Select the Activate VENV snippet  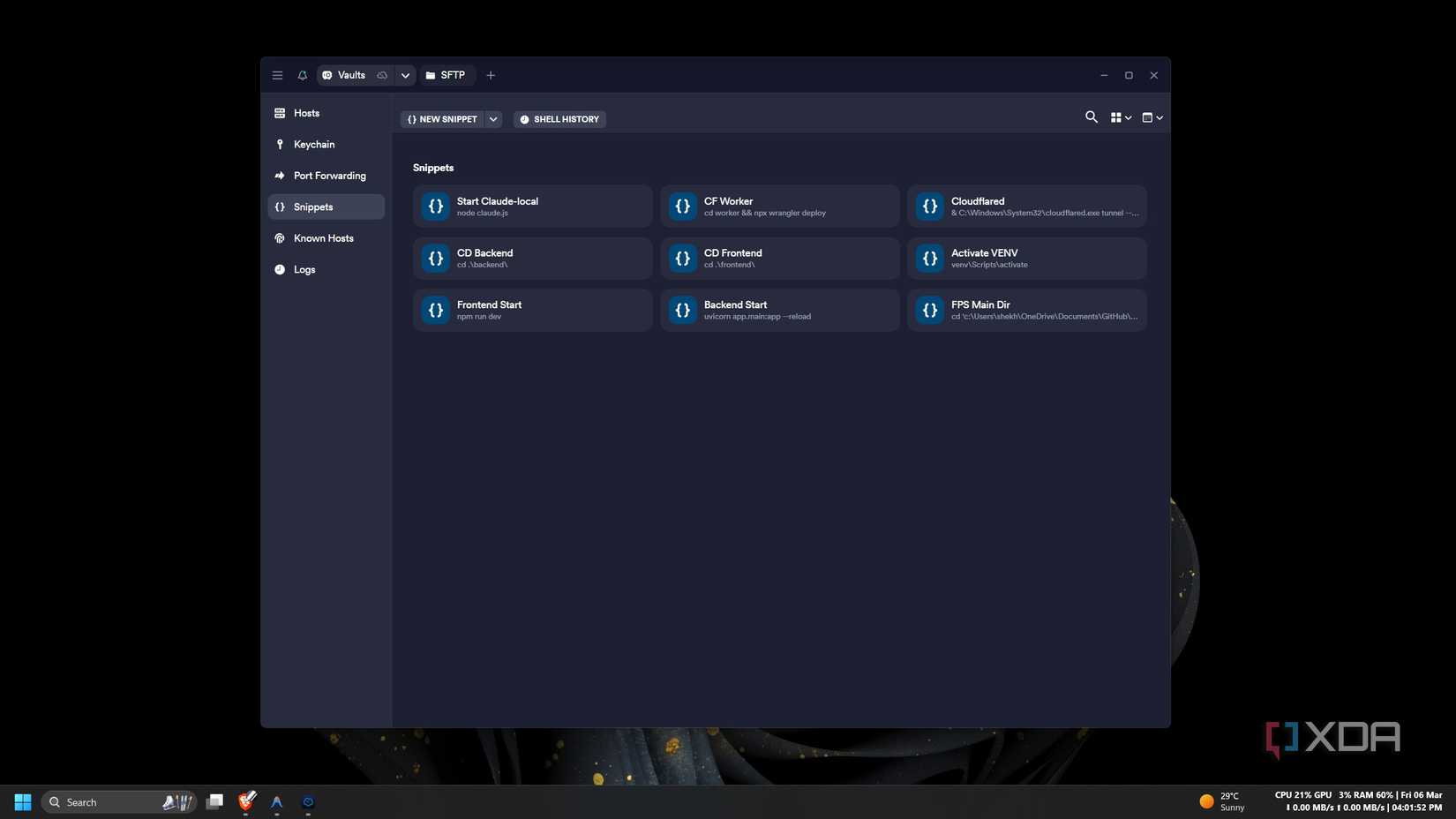[x=1025, y=258]
